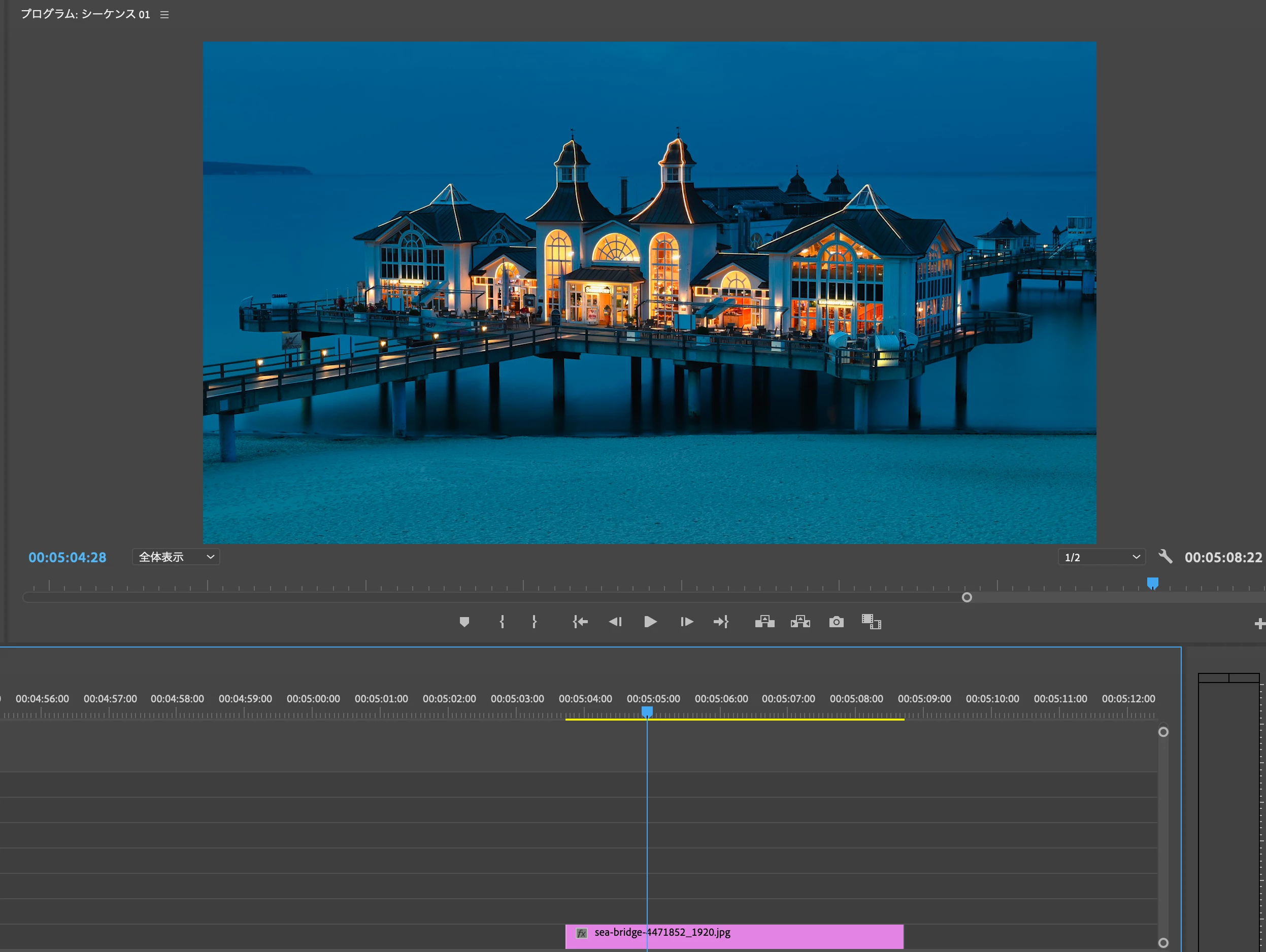Export frame with camera icon
This screenshot has width=1266, height=952.
pos(836,622)
